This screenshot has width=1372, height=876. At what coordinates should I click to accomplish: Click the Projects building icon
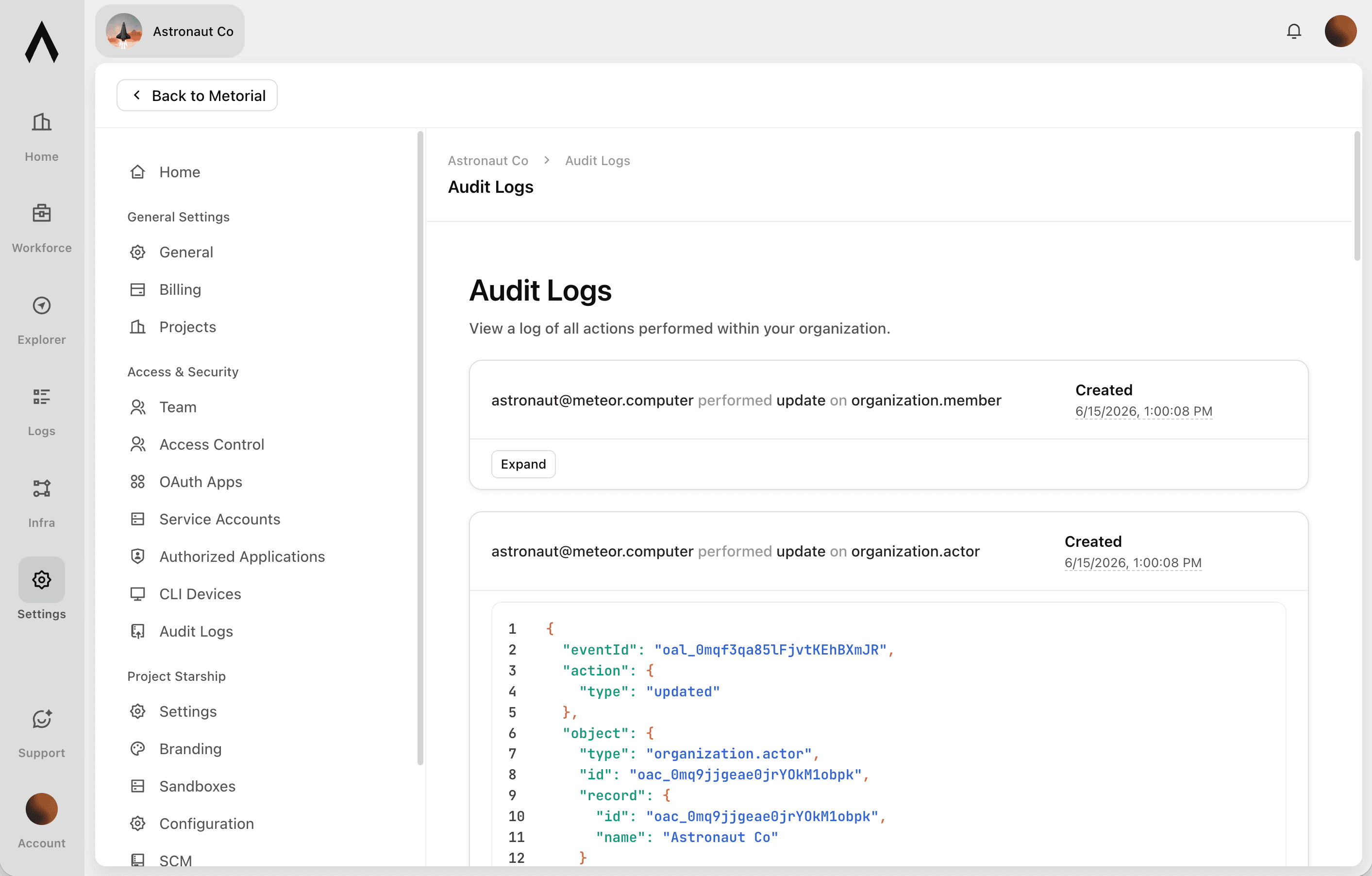click(138, 327)
